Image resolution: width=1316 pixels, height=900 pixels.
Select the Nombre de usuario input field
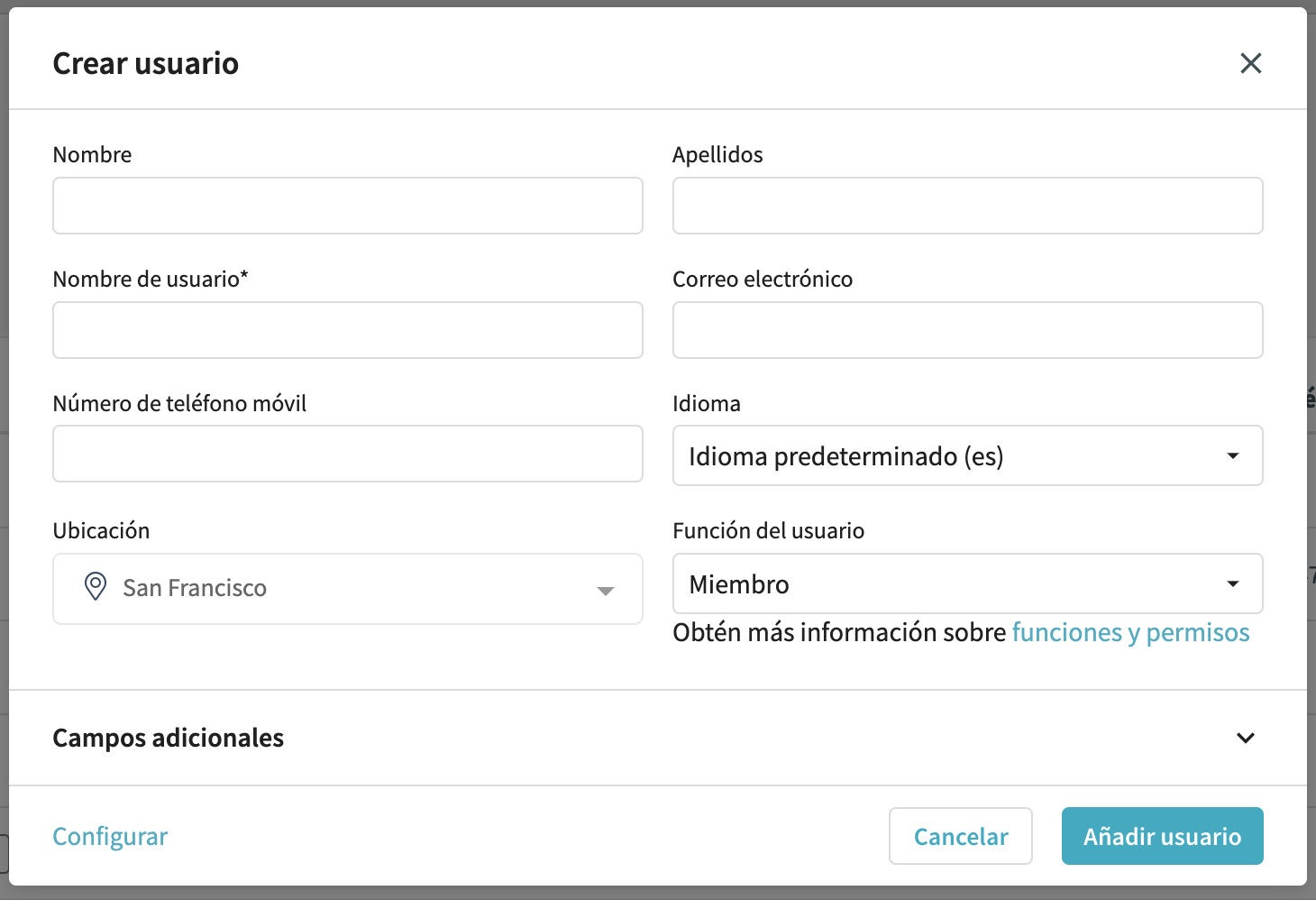click(x=347, y=330)
